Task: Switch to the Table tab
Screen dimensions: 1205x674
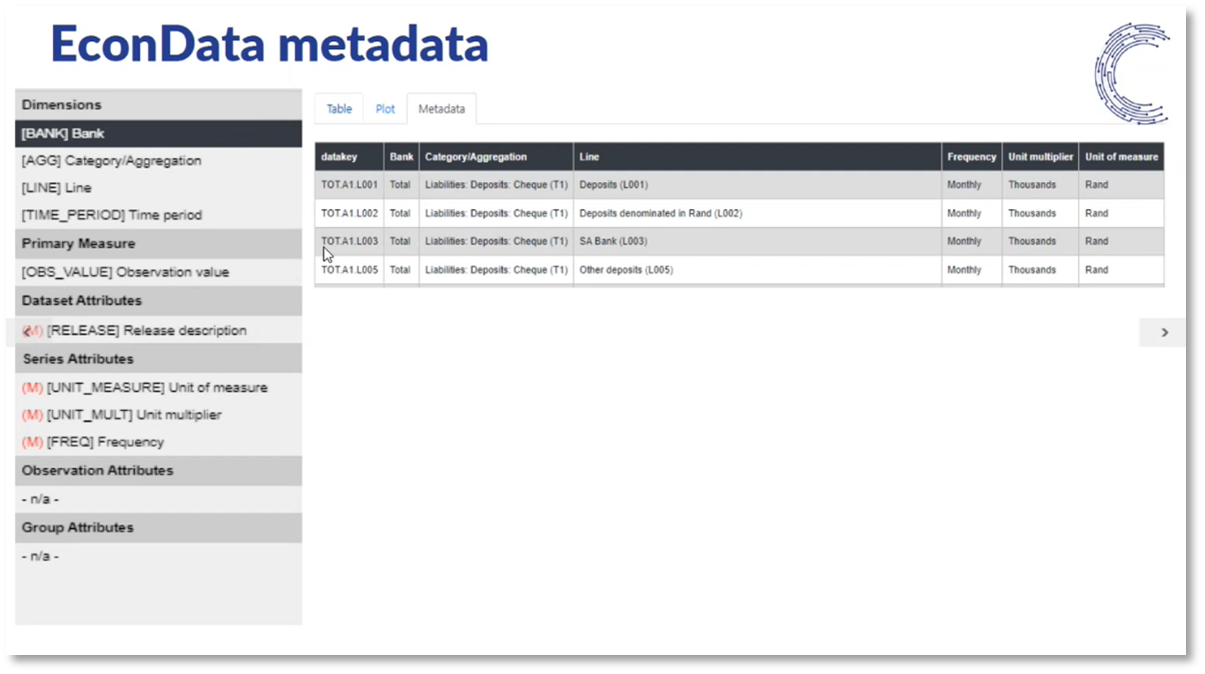Action: pyautogui.click(x=339, y=109)
